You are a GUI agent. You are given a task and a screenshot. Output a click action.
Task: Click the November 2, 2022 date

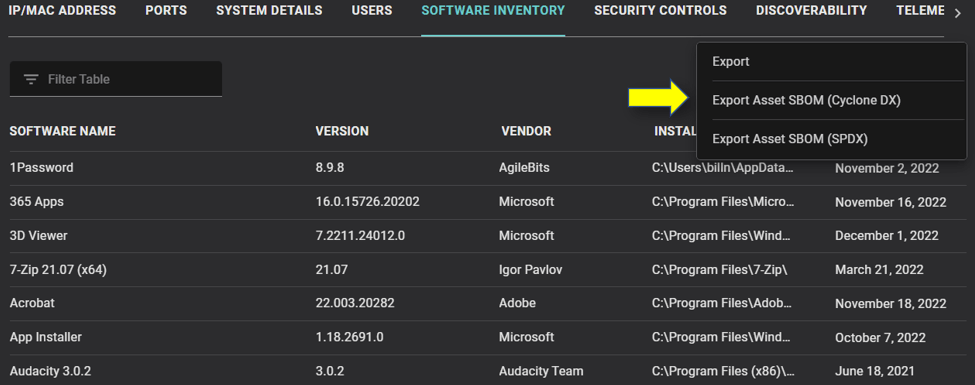coord(887,168)
